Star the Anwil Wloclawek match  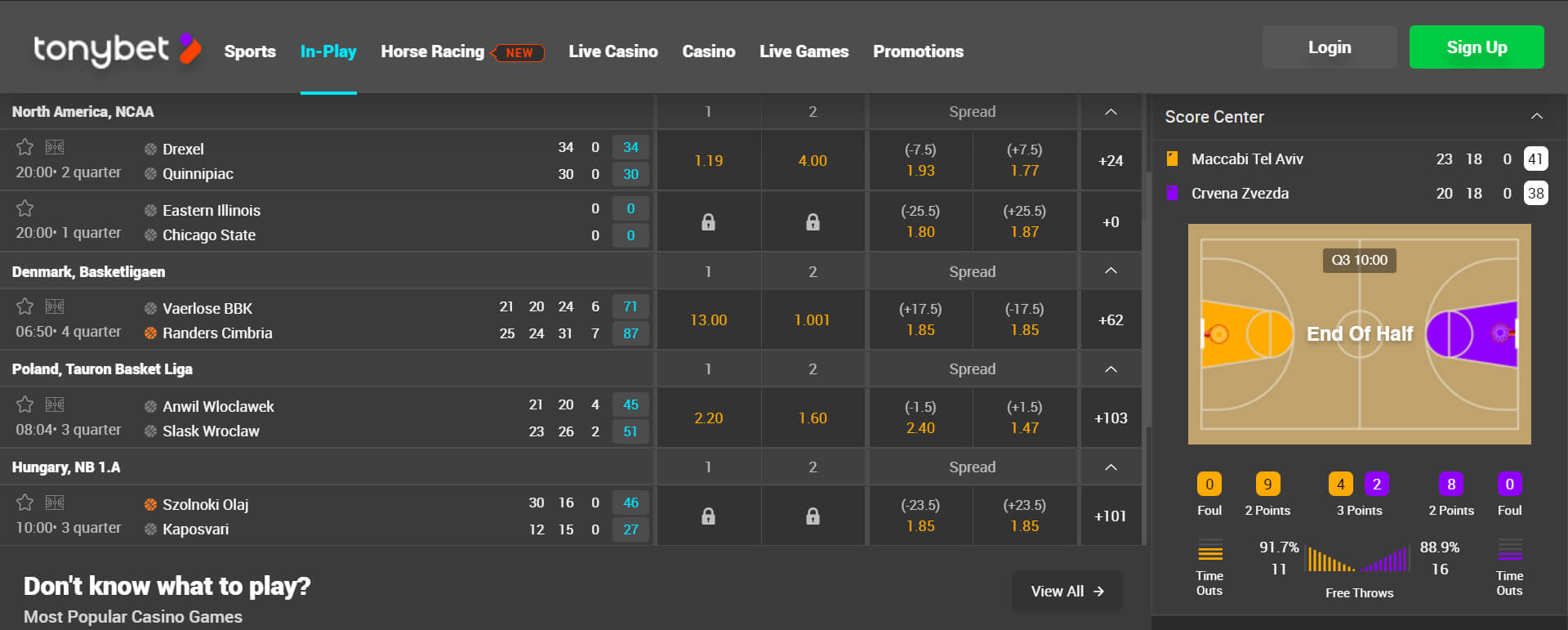(x=24, y=404)
